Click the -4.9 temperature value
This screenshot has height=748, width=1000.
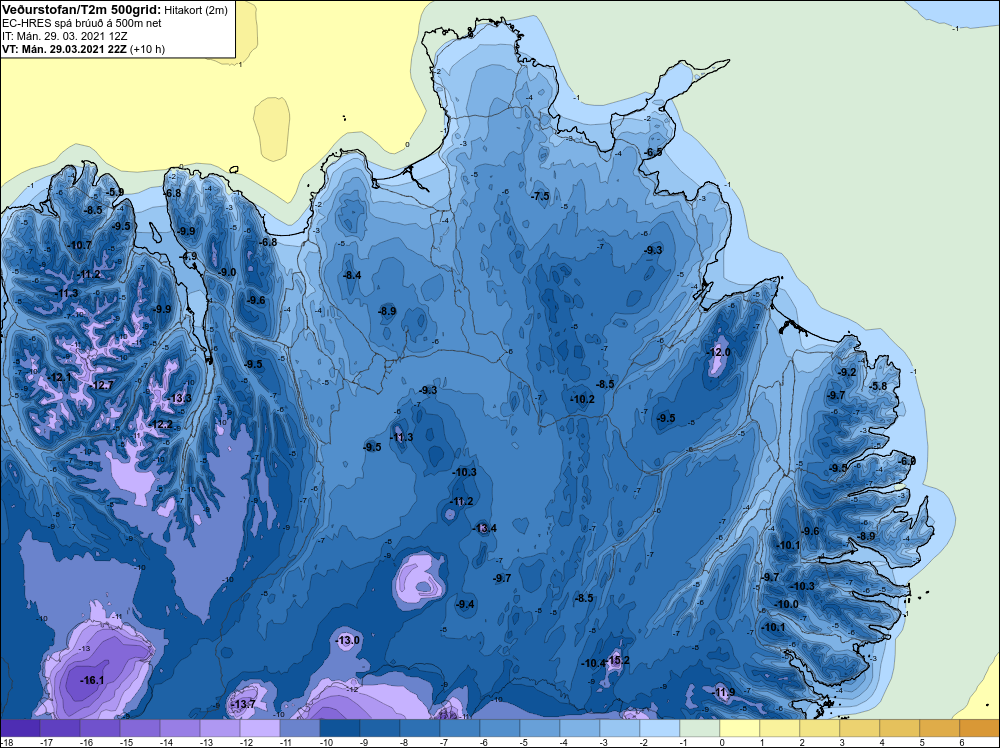(188, 256)
